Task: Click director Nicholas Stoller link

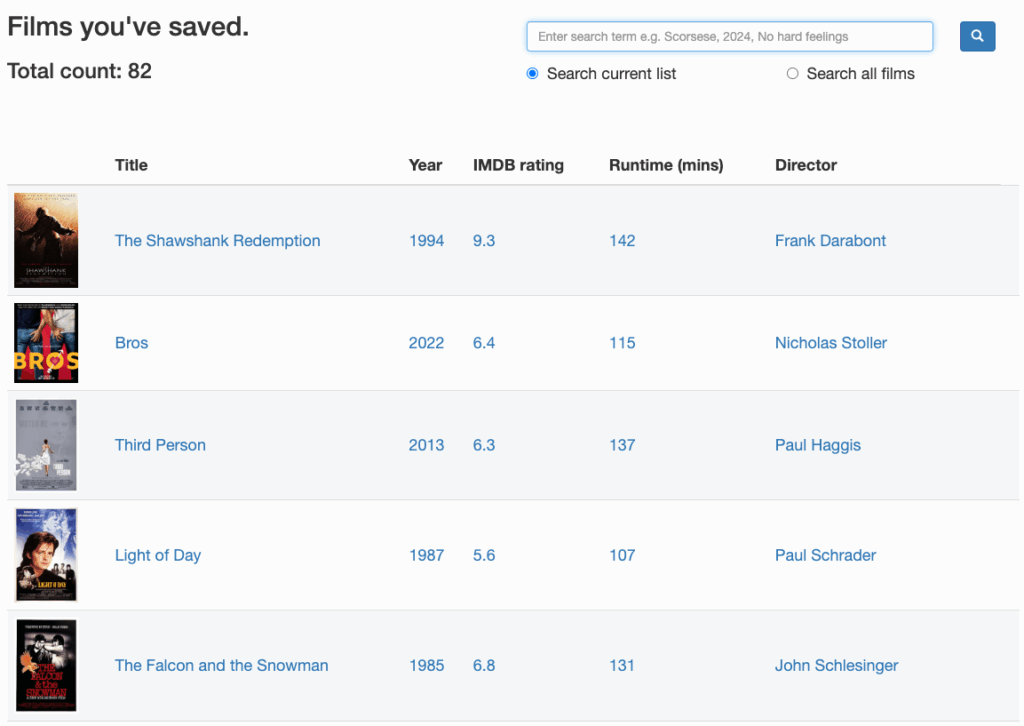Action: pos(831,343)
